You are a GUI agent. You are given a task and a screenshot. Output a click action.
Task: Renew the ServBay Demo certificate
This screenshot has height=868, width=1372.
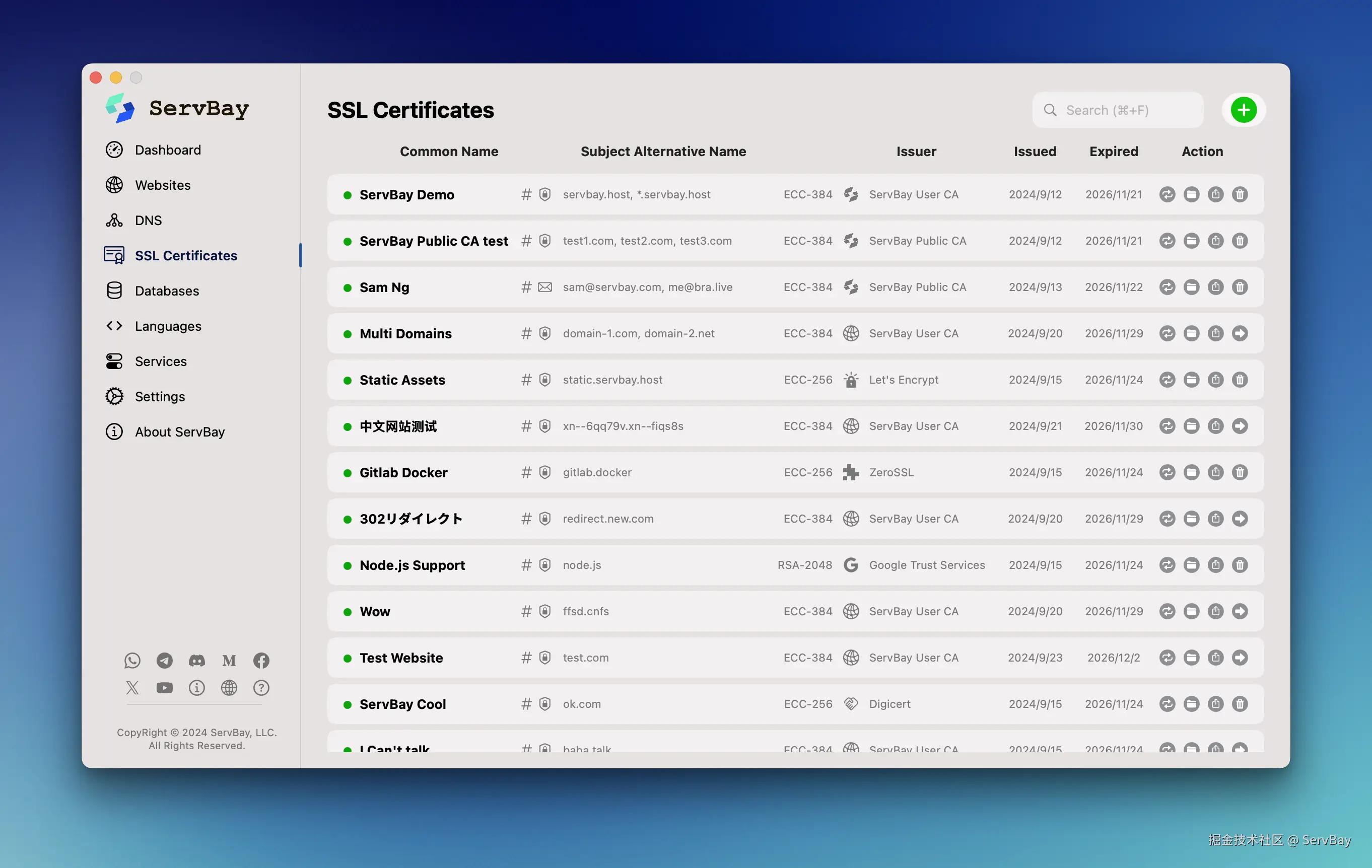click(x=1167, y=195)
